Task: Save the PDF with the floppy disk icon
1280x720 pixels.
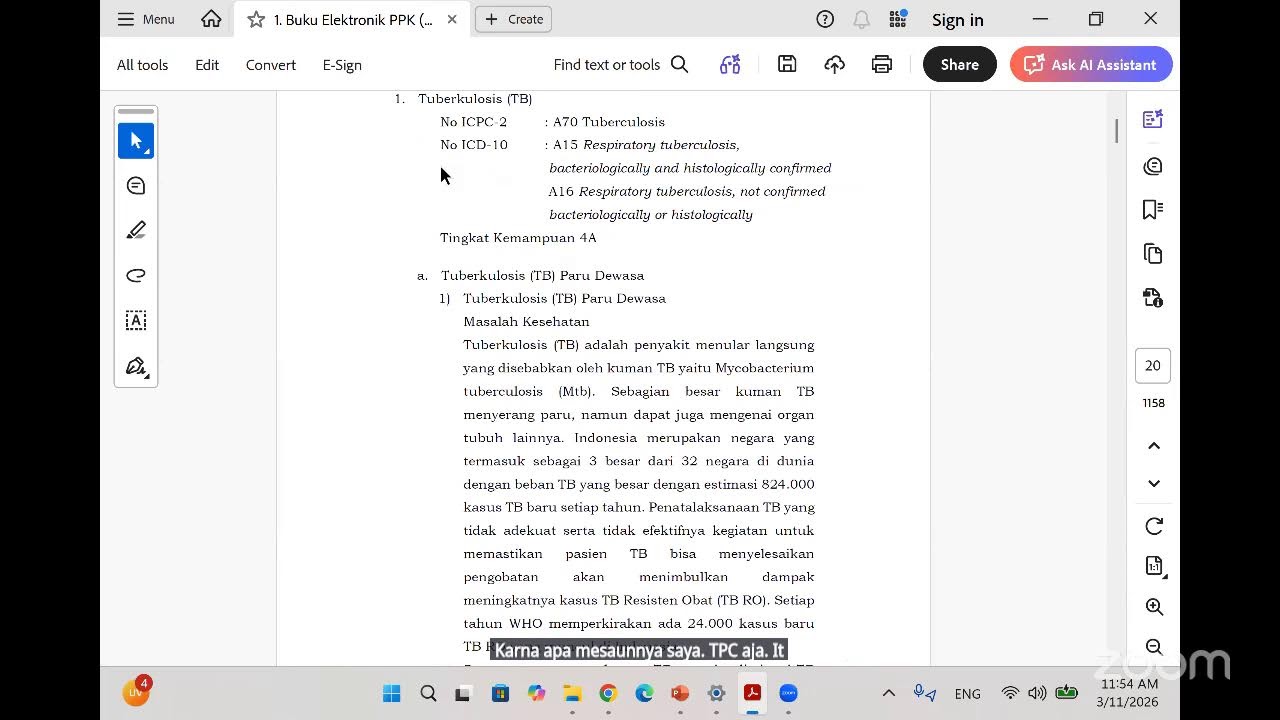Action: click(x=787, y=65)
